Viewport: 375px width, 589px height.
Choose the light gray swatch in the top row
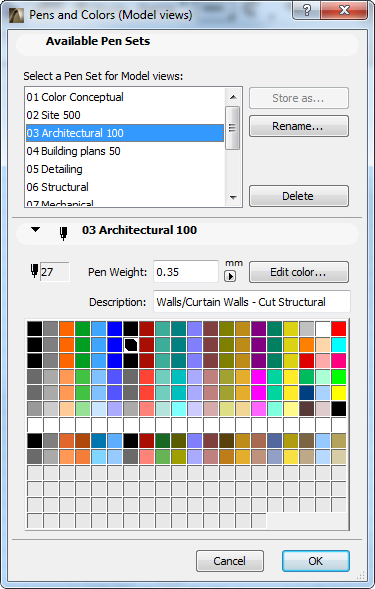pos(307,329)
